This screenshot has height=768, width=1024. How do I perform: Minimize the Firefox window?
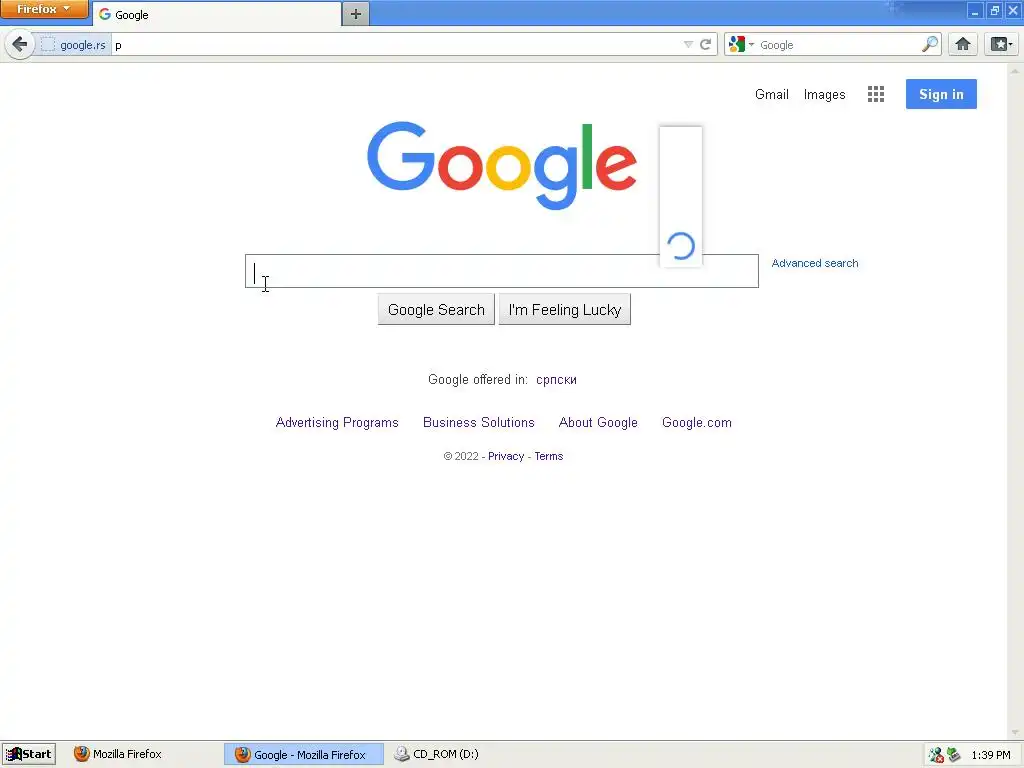[975, 10]
